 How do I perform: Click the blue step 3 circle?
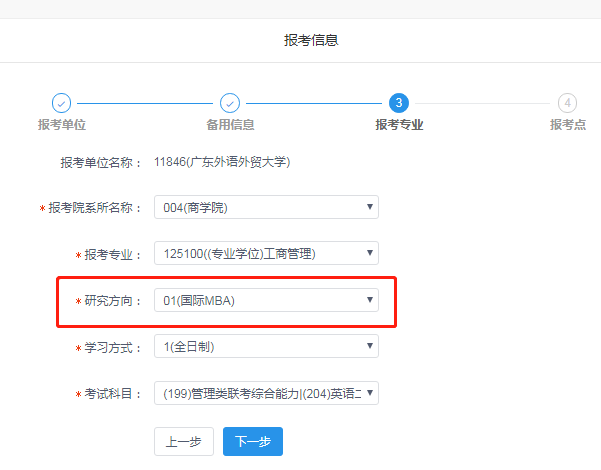[x=399, y=103]
